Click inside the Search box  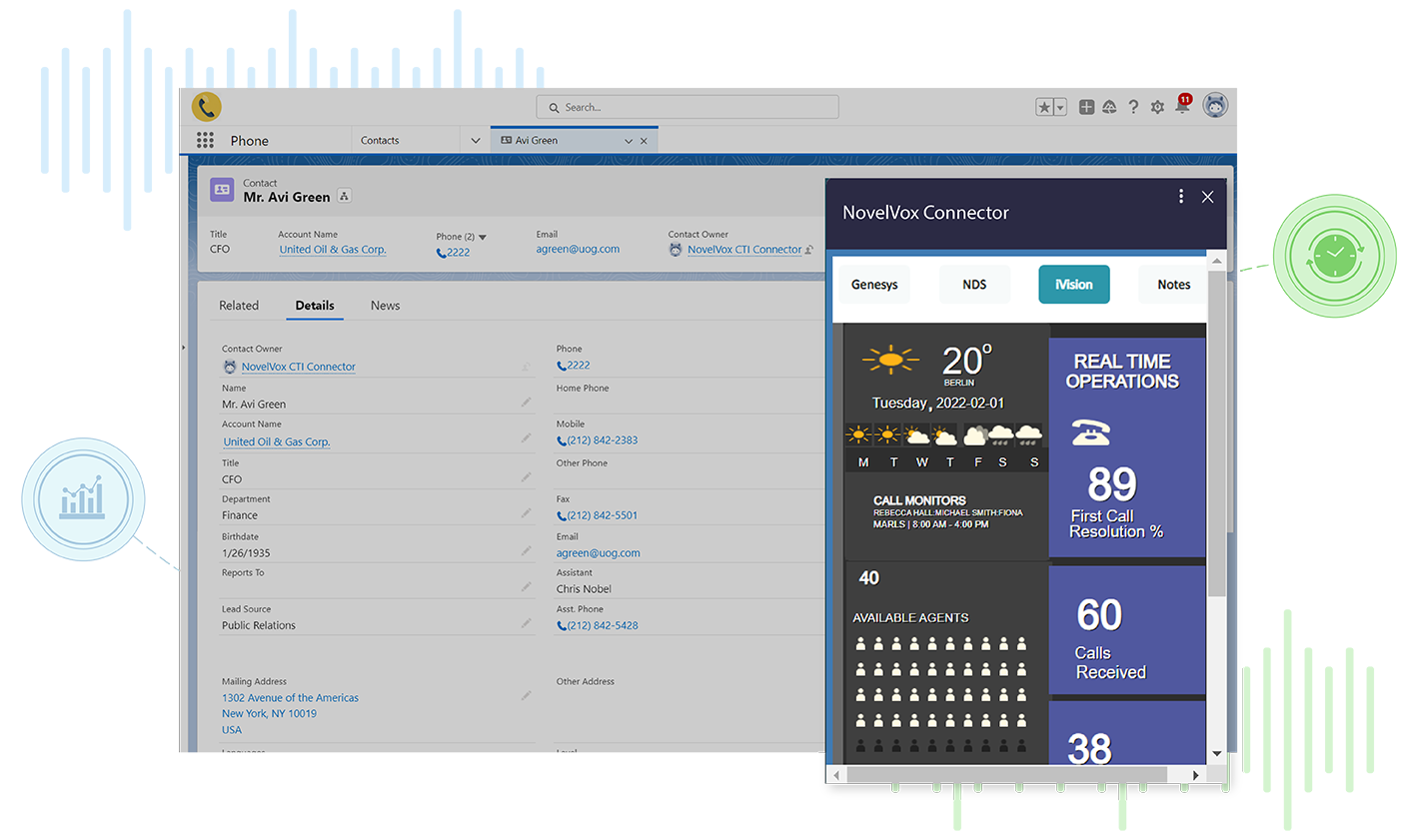pos(687,107)
